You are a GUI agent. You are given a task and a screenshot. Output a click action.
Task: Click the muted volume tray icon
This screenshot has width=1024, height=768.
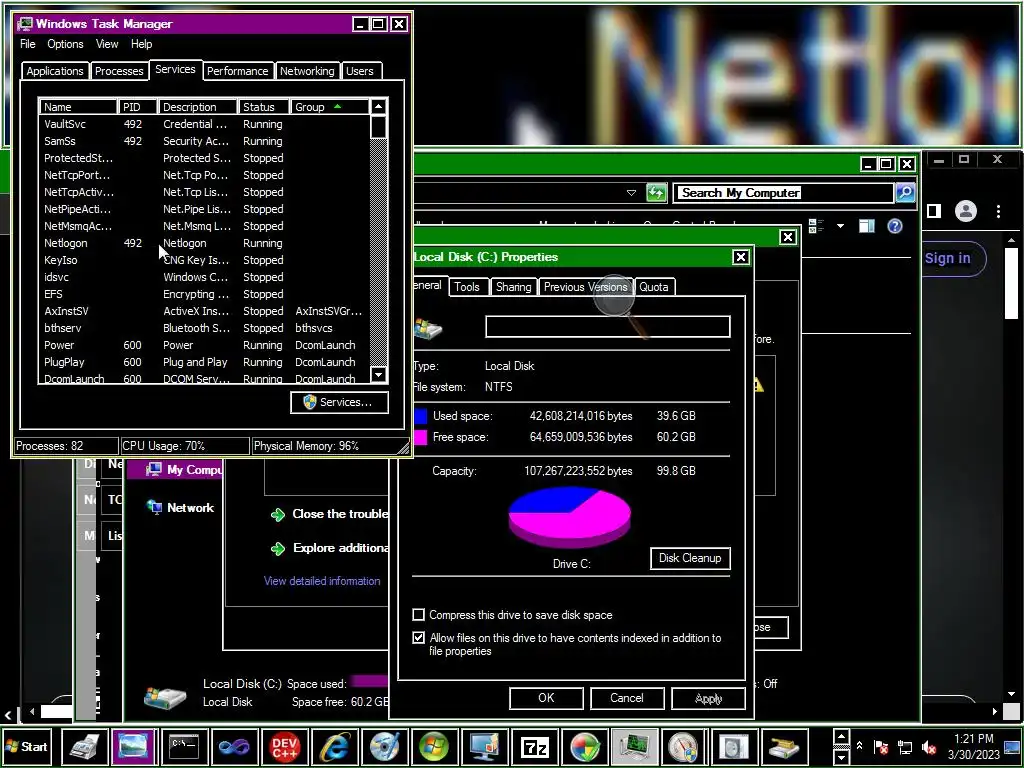[929, 746]
